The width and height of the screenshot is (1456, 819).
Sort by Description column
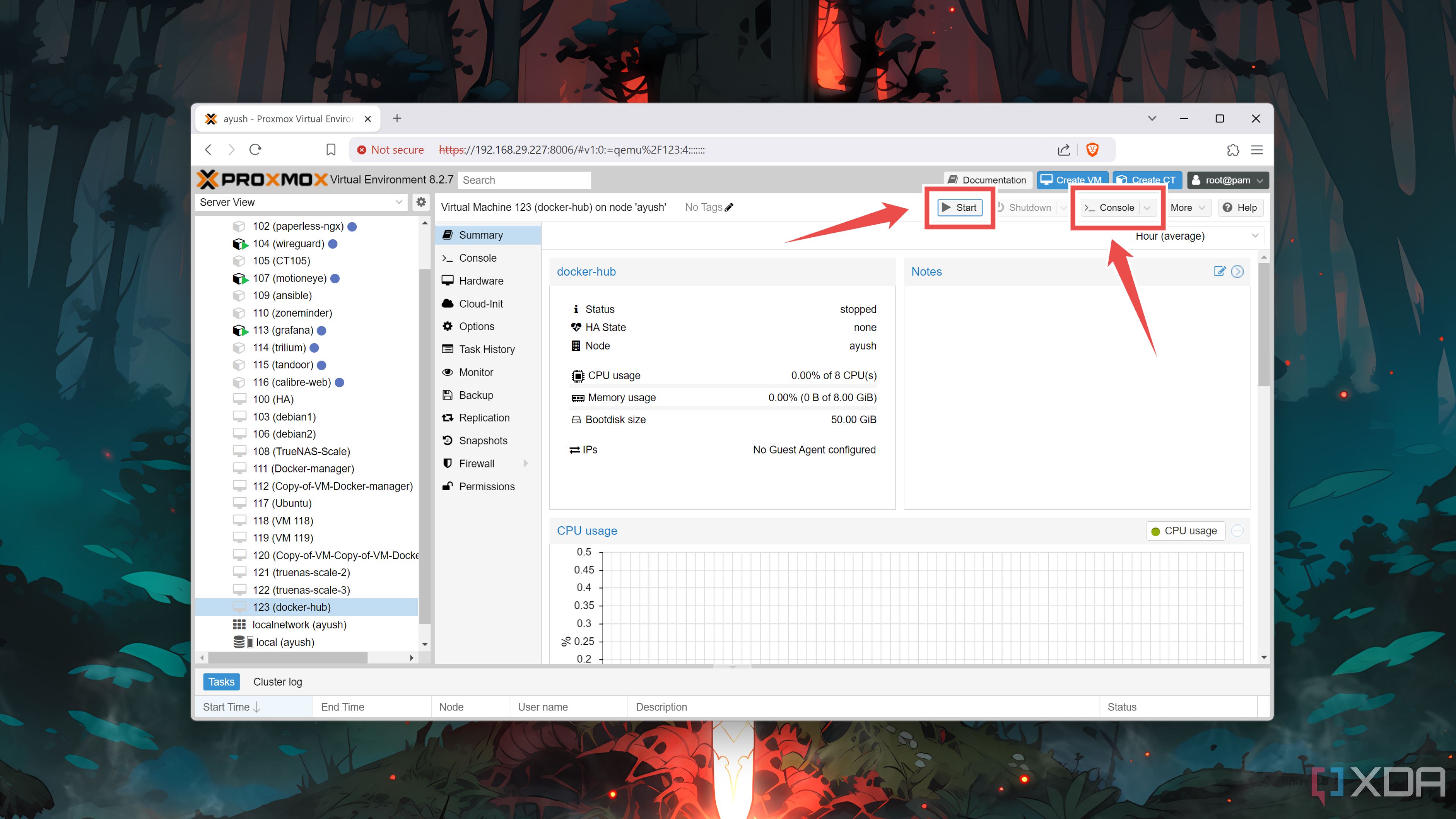(x=864, y=707)
